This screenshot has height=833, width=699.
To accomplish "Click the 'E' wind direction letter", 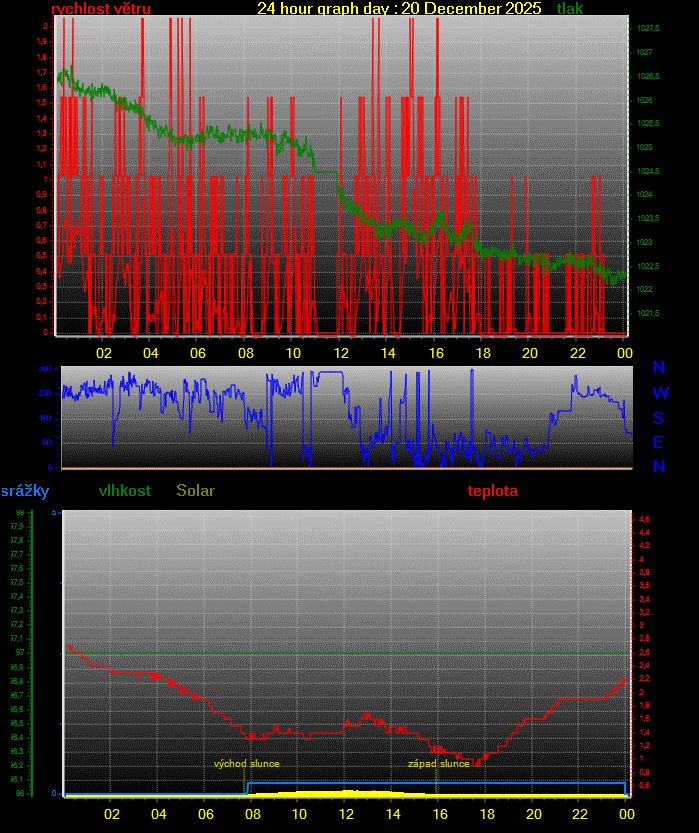I will pyautogui.click(x=659, y=442).
